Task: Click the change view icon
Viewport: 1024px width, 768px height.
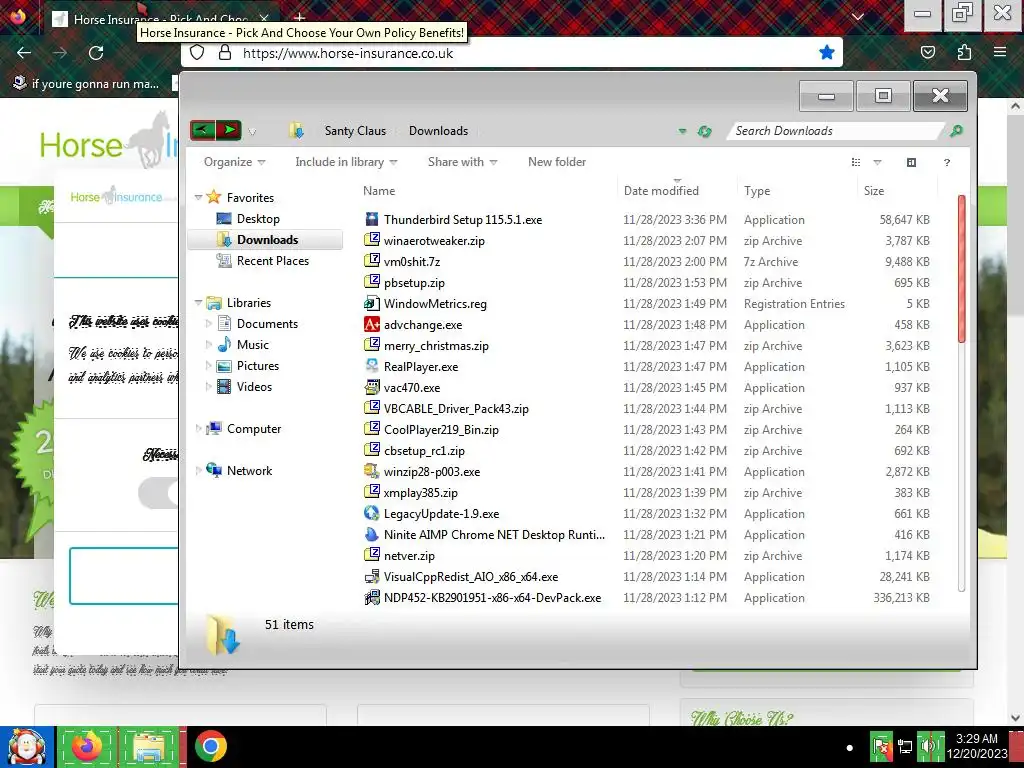Action: [856, 162]
